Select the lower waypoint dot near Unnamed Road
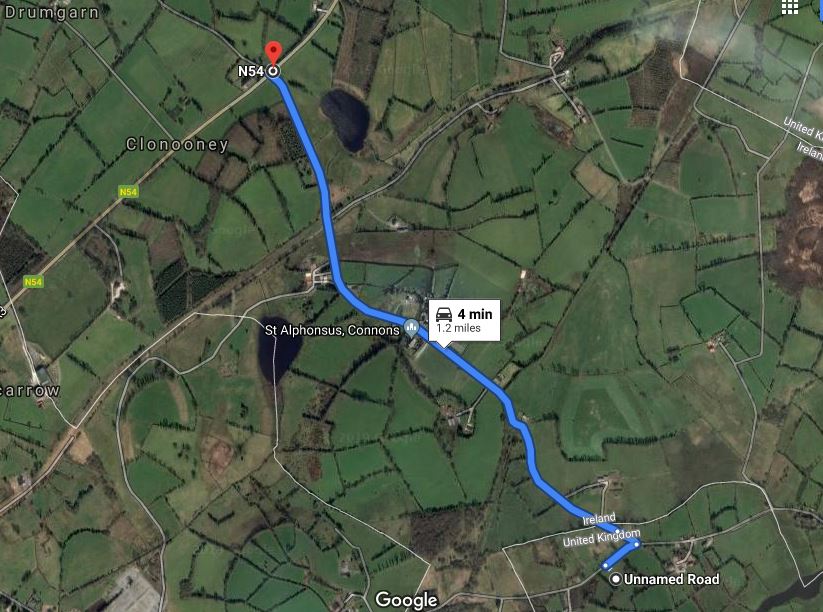 point(605,566)
